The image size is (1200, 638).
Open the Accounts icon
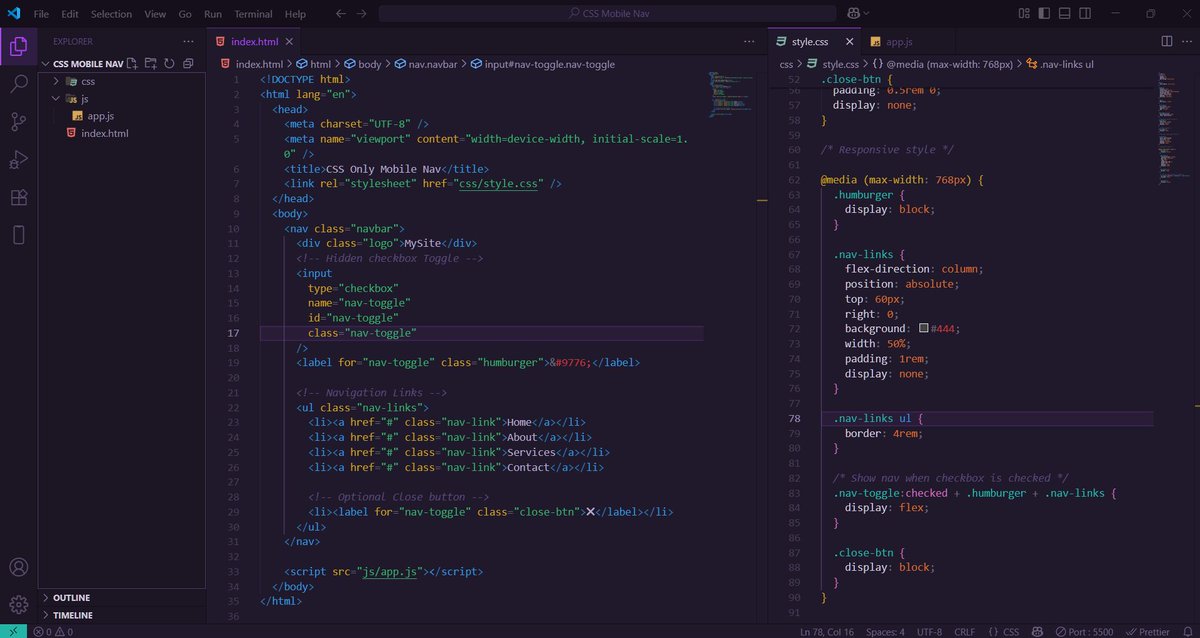(18, 569)
